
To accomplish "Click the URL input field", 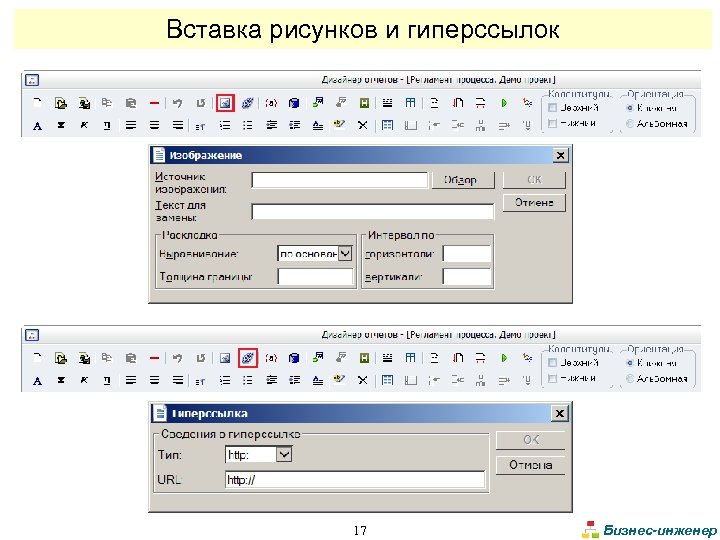I will coord(355,479).
